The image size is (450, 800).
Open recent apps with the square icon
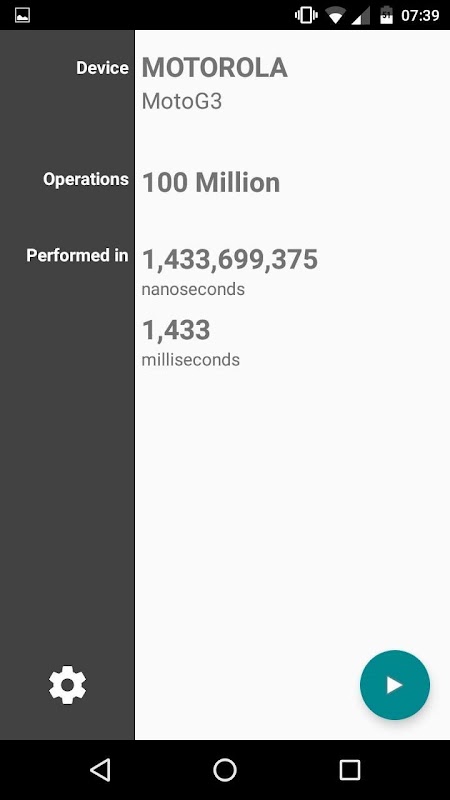point(350,769)
